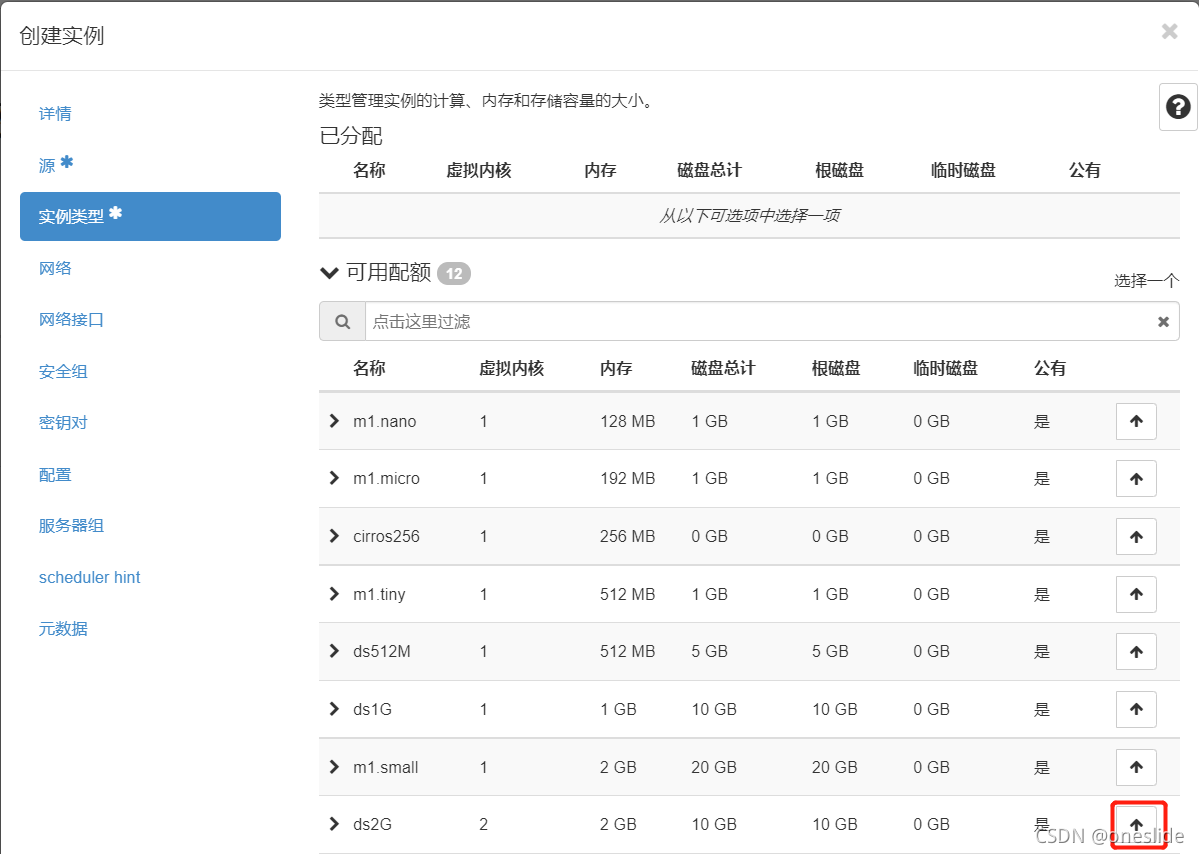Sort available list by 根磁盘 column
1199x854 pixels.
pos(836,369)
